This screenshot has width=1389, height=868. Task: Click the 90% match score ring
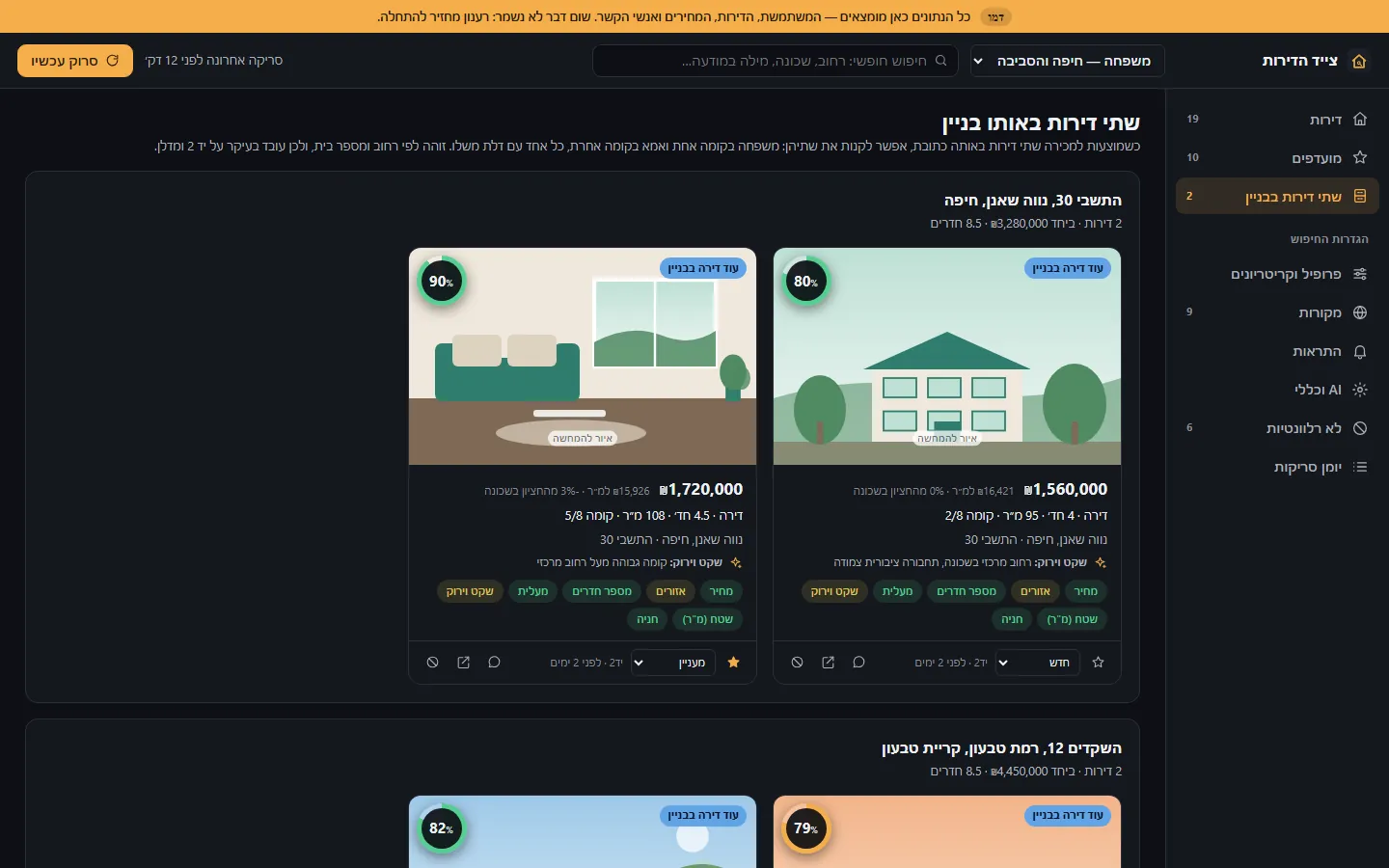coord(441,281)
